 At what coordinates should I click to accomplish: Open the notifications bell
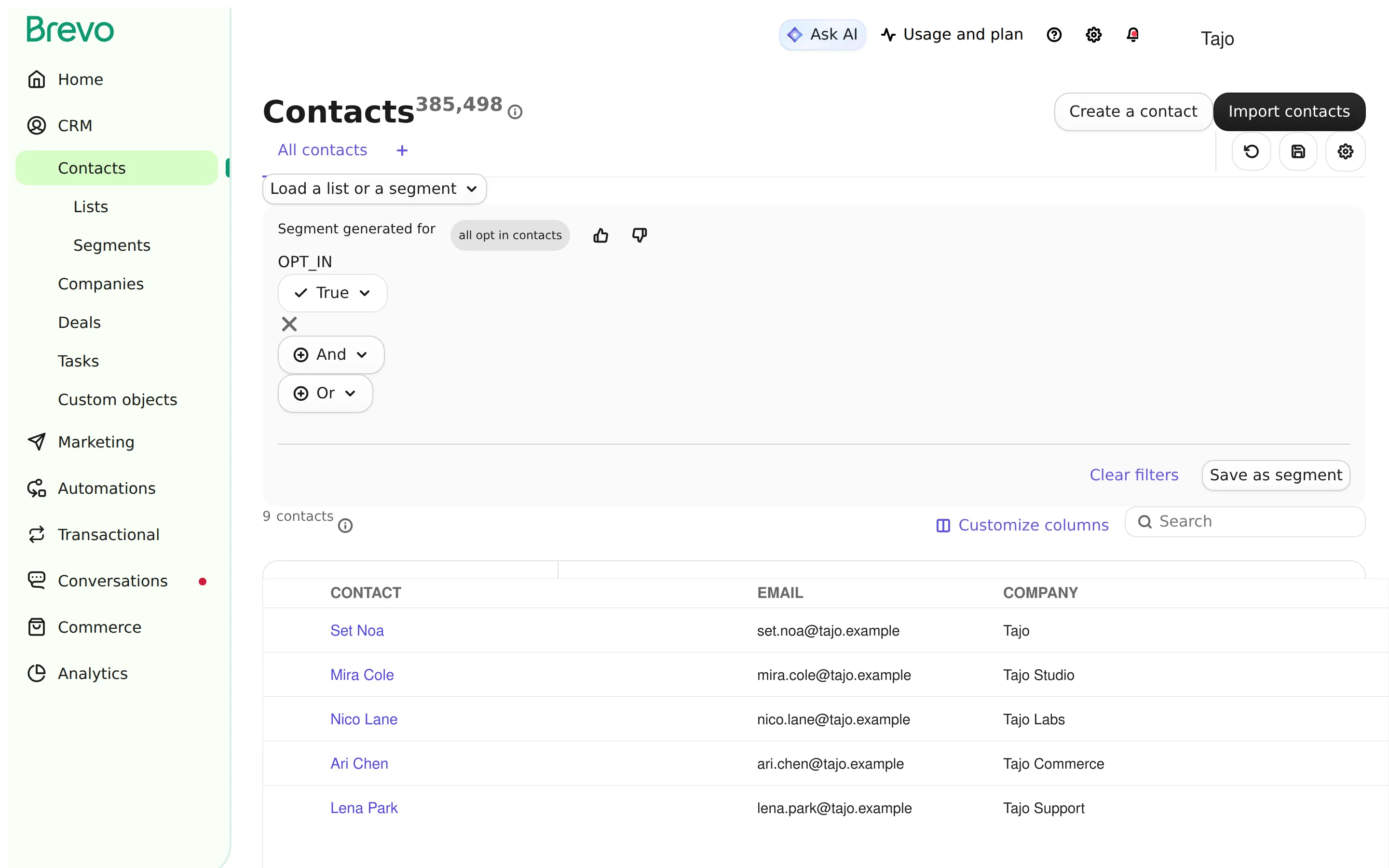coord(1132,35)
